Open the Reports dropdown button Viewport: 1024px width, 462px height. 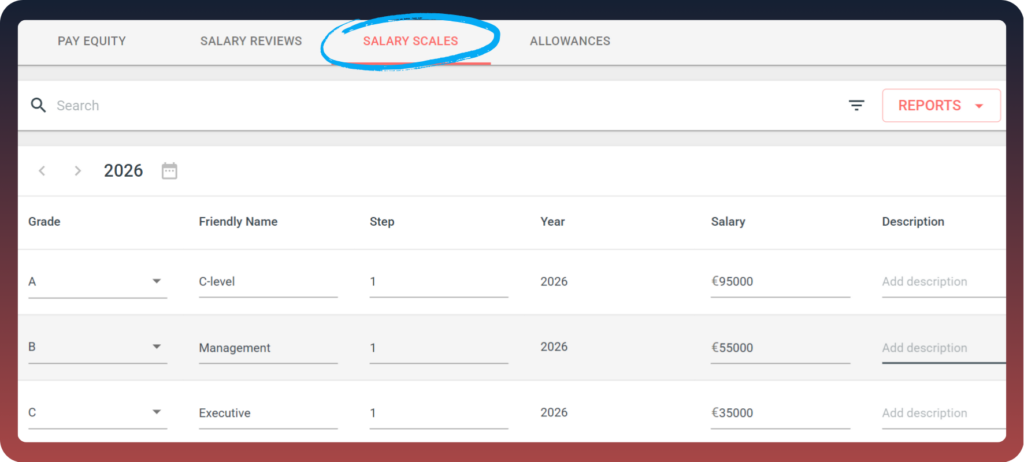tap(941, 105)
